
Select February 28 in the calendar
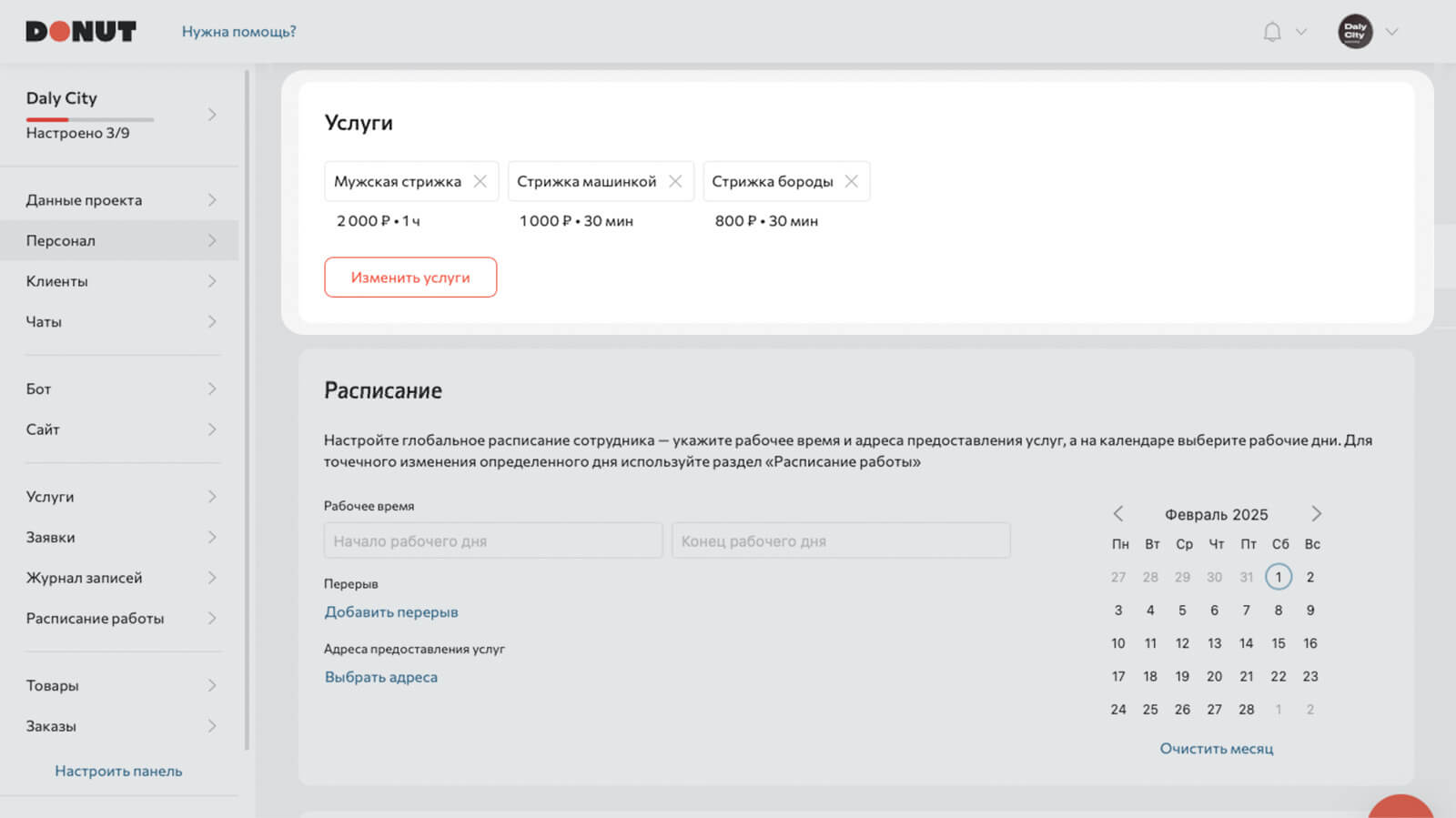pyautogui.click(x=1246, y=710)
